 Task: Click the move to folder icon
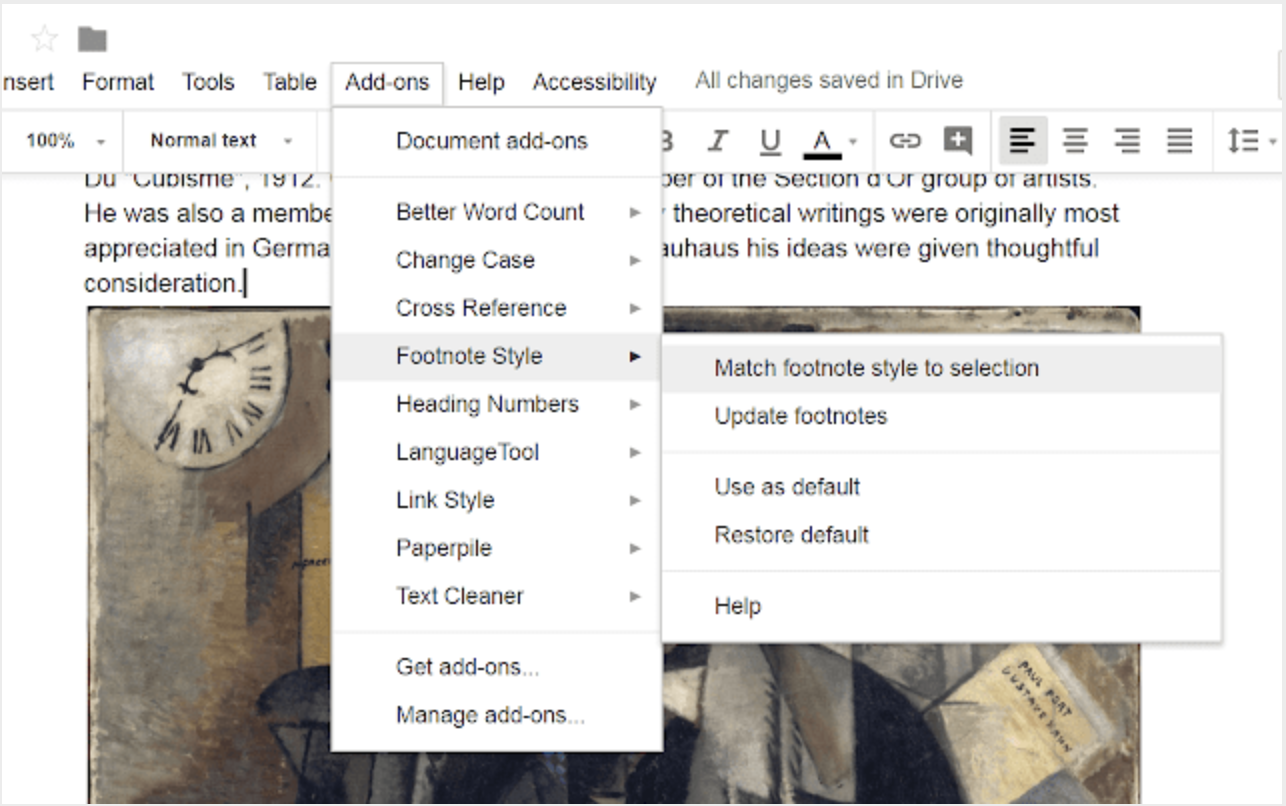[x=93, y=39]
